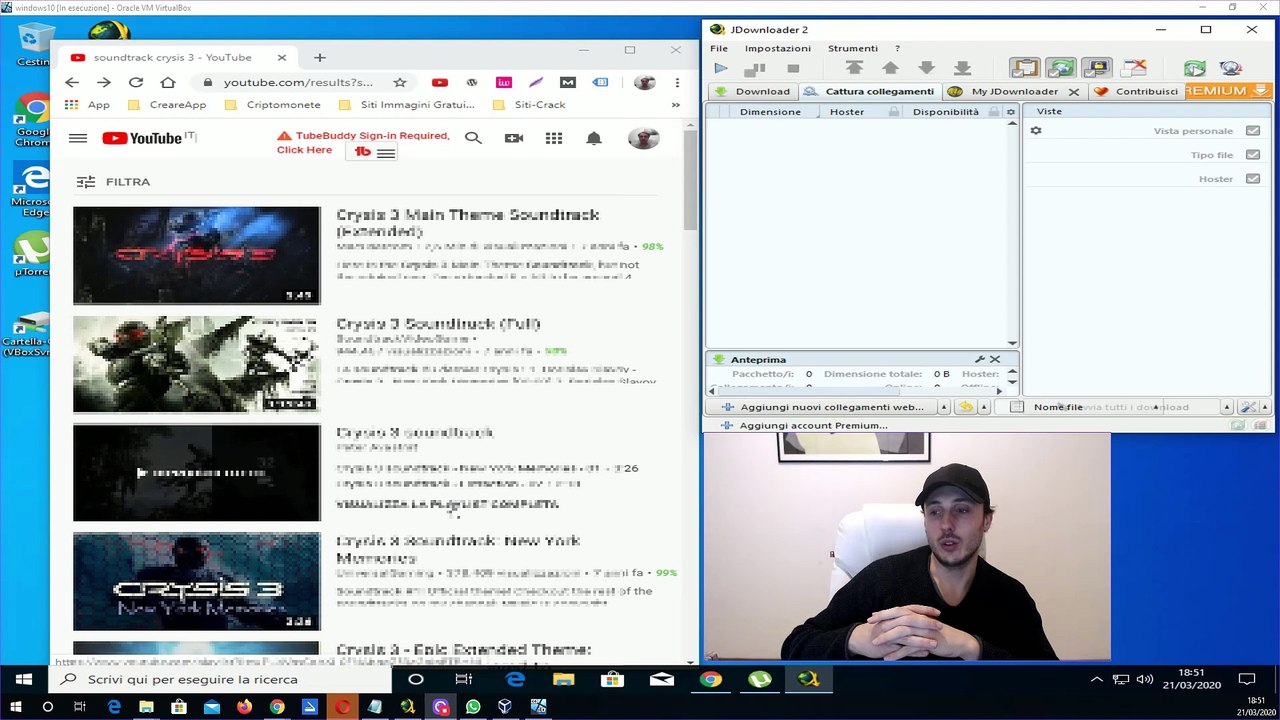This screenshot has width=1280, height=720.
Task: Bookmark page with star icon
Action: pos(400,83)
